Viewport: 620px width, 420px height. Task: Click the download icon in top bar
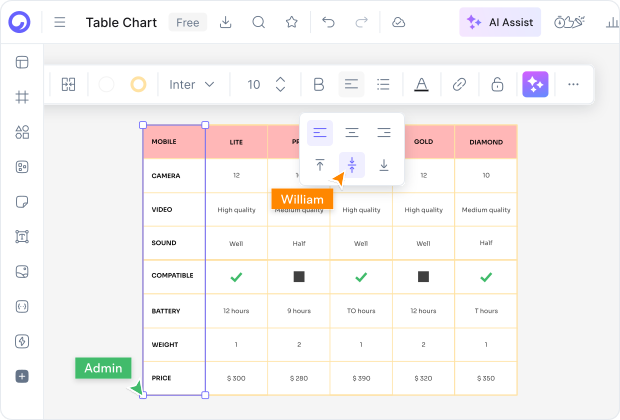pyautogui.click(x=226, y=22)
